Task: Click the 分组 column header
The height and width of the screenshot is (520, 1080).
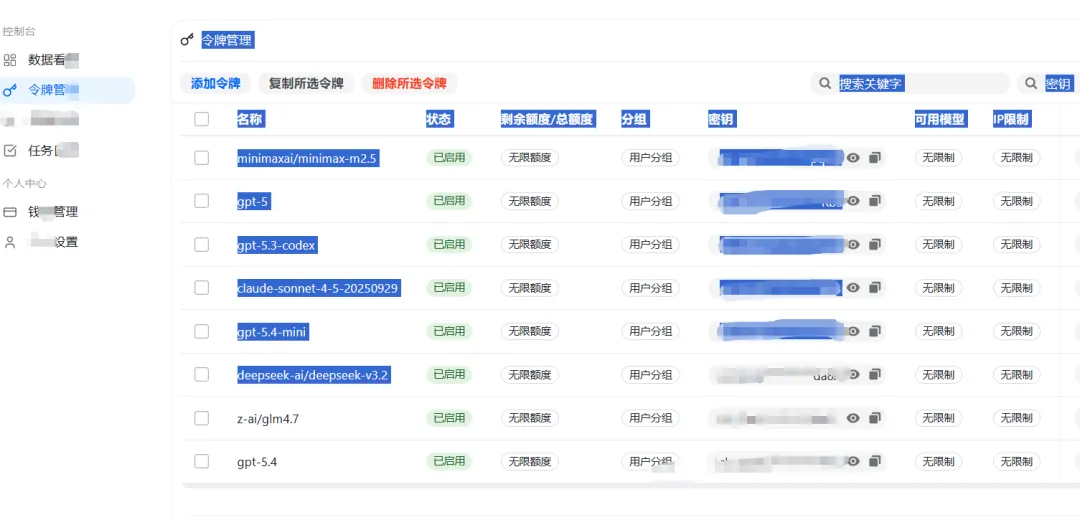Action: [634, 119]
